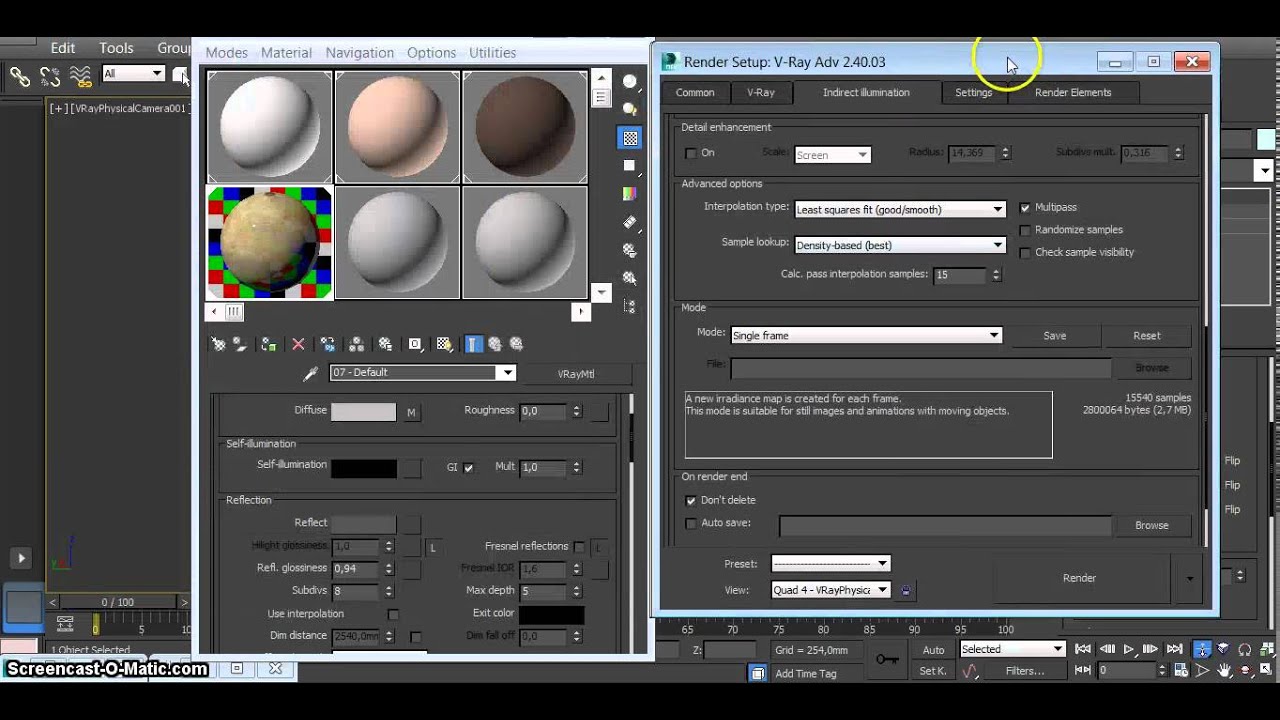Click the Reset irradiance map button
Image resolution: width=1280 pixels, height=720 pixels.
pyautogui.click(x=1147, y=336)
